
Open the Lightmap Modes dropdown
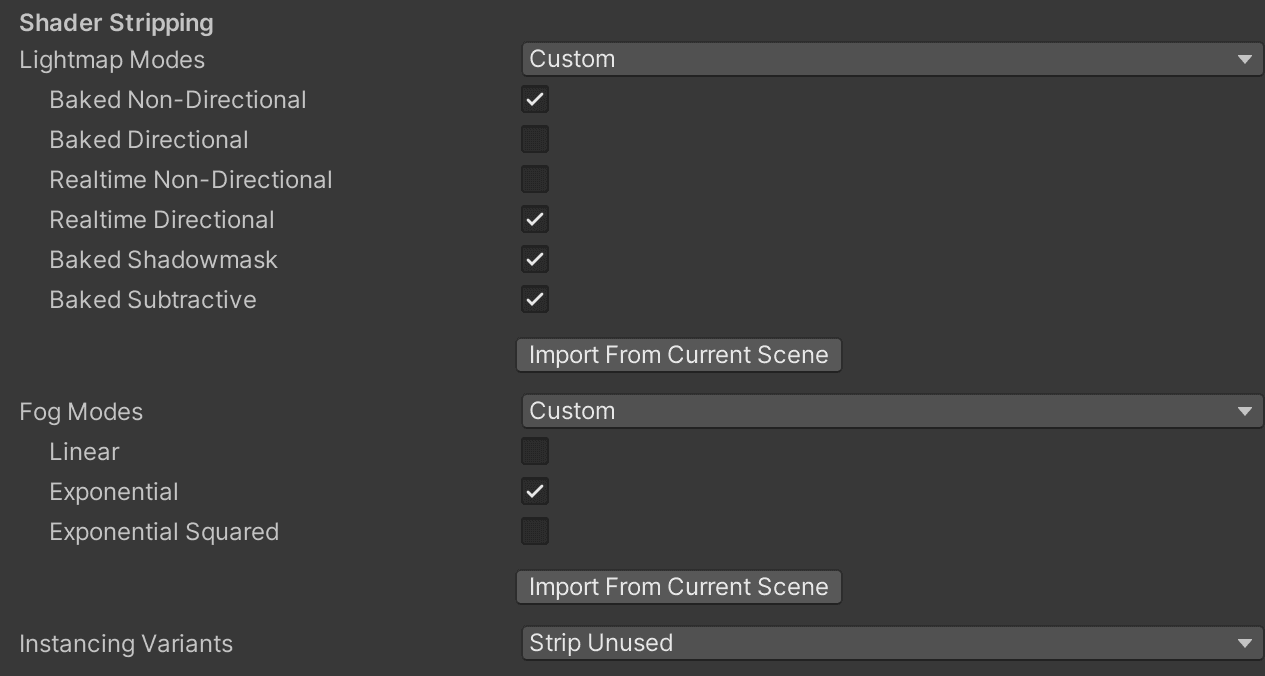tap(890, 59)
